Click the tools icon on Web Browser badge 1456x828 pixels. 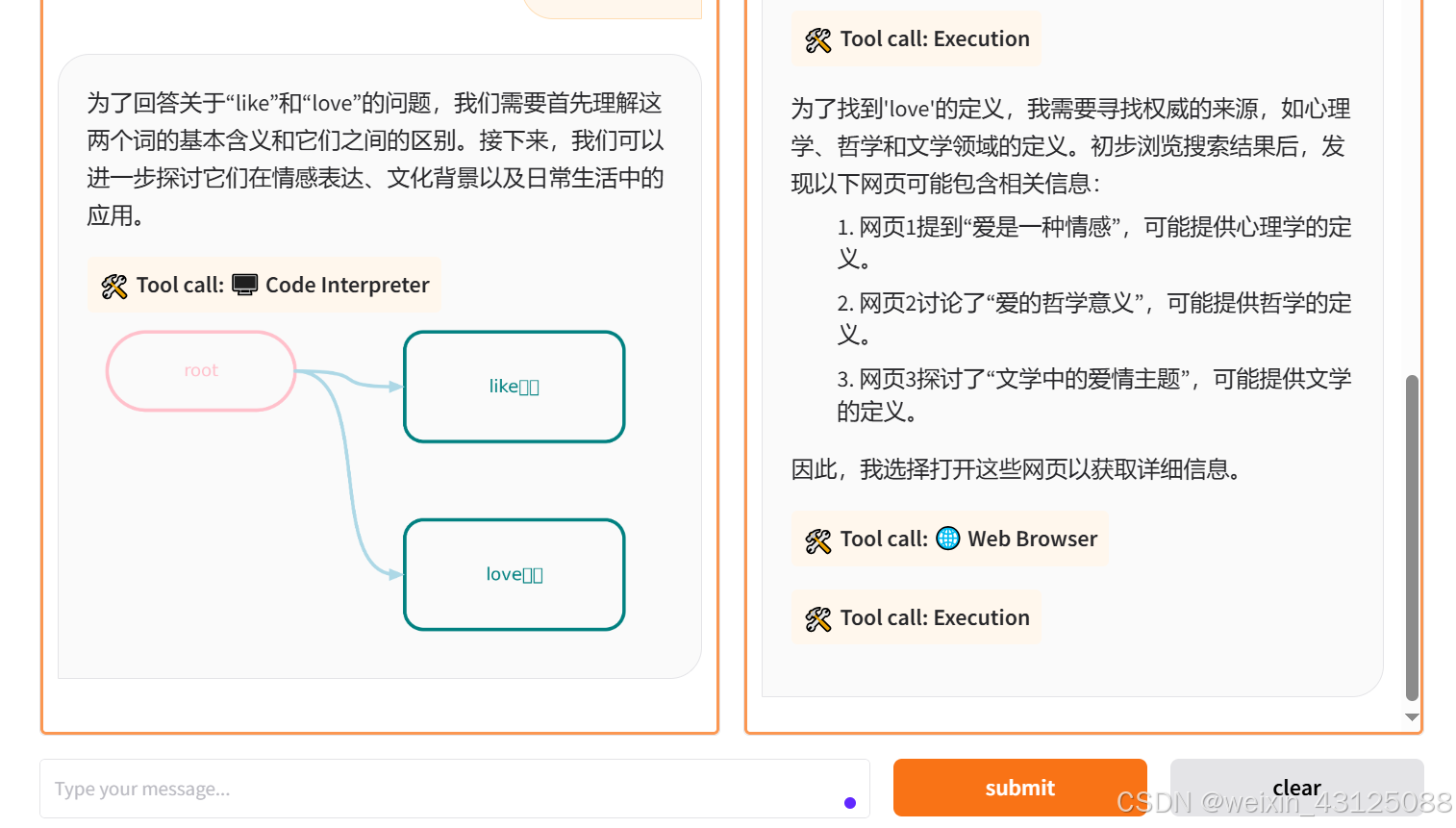click(817, 539)
